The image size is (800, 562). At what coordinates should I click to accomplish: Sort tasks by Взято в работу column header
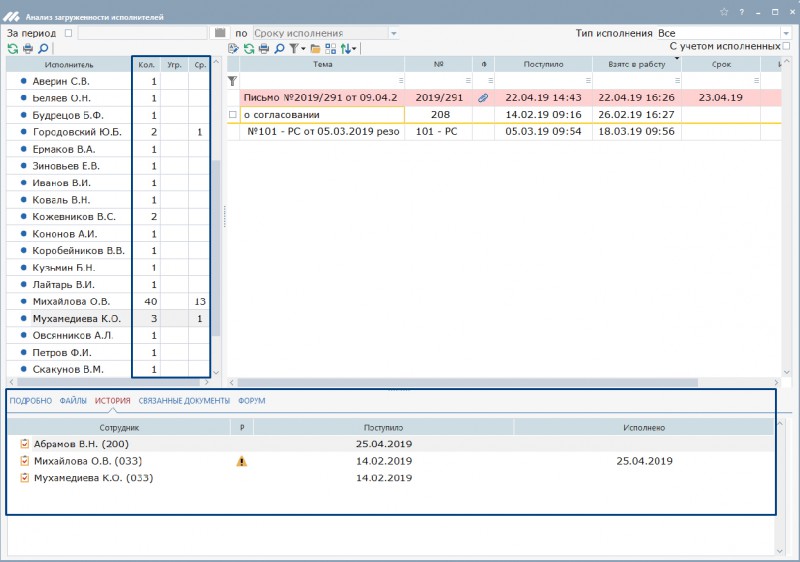pyautogui.click(x=637, y=64)
